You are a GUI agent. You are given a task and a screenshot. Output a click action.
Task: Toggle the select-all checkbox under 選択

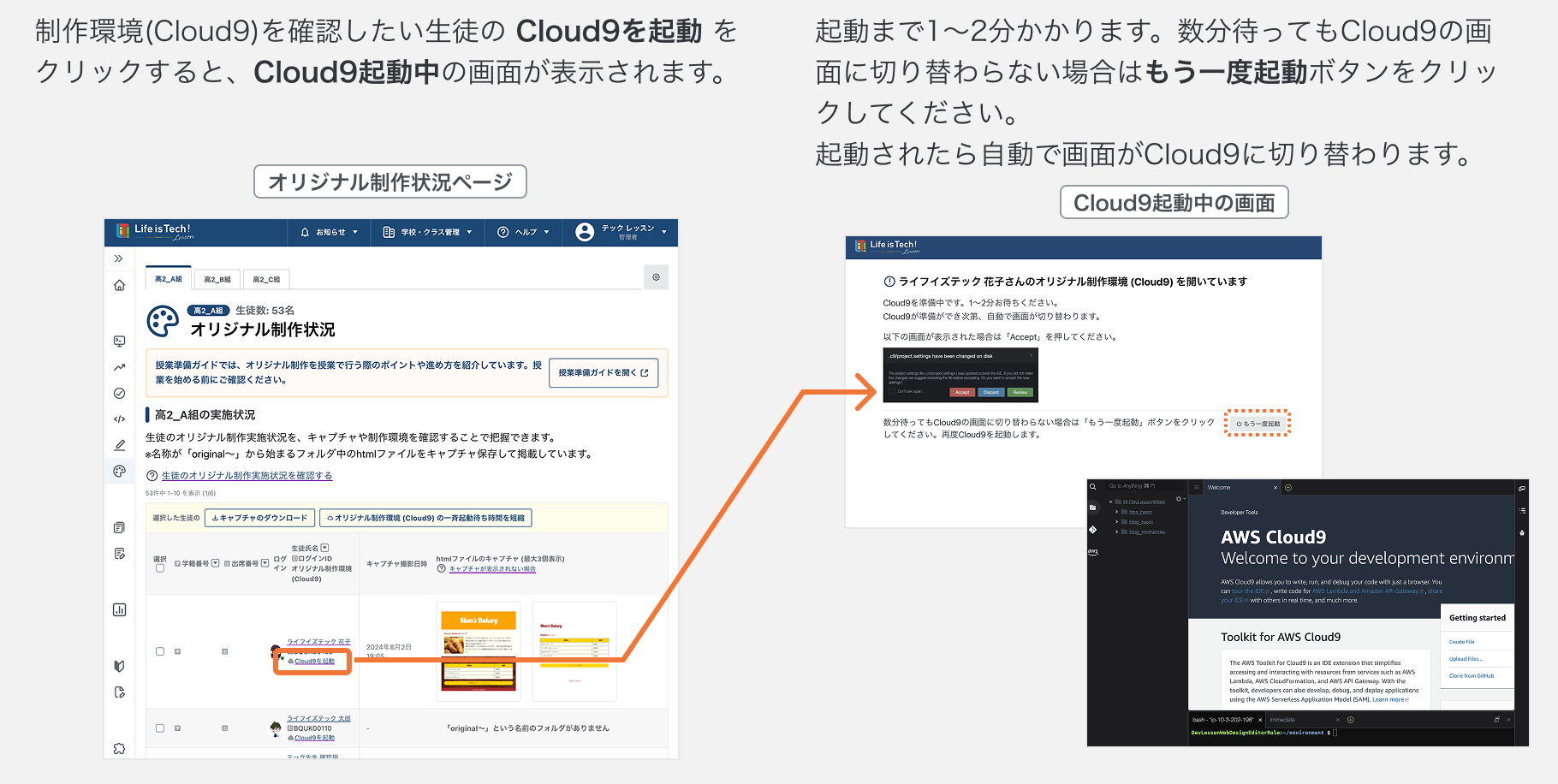[160, 568]
